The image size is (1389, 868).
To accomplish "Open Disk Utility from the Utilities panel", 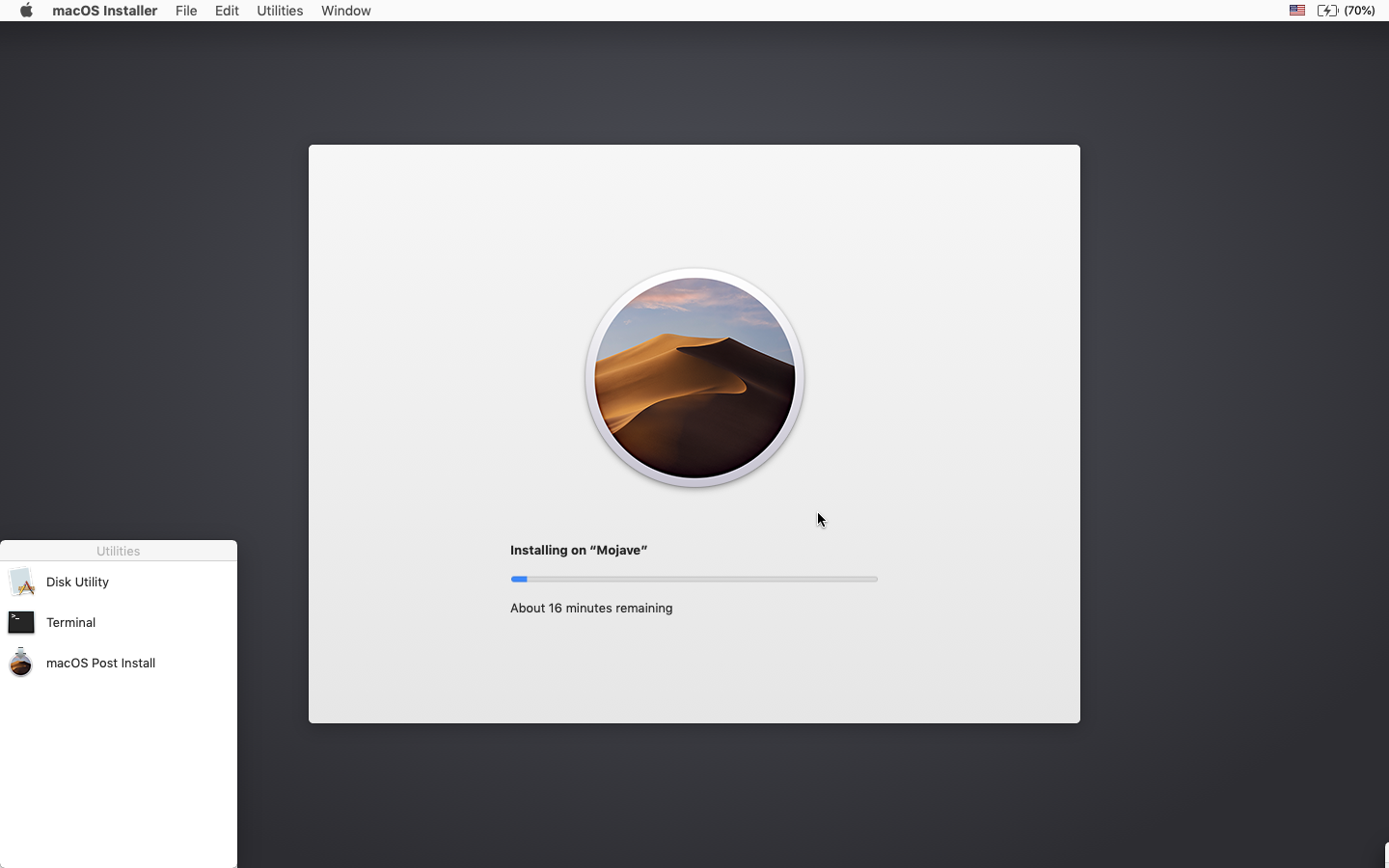I will click(76, 582).
